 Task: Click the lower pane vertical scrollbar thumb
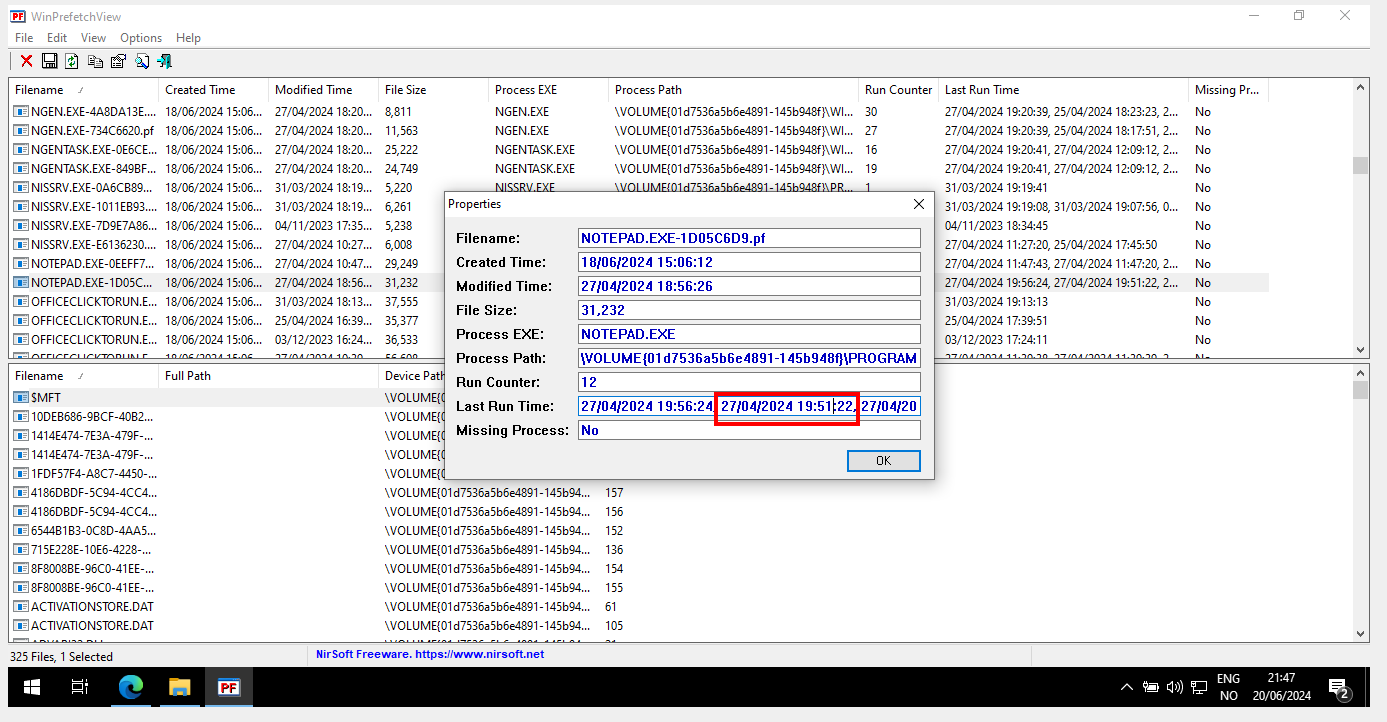coord(1361,390)
